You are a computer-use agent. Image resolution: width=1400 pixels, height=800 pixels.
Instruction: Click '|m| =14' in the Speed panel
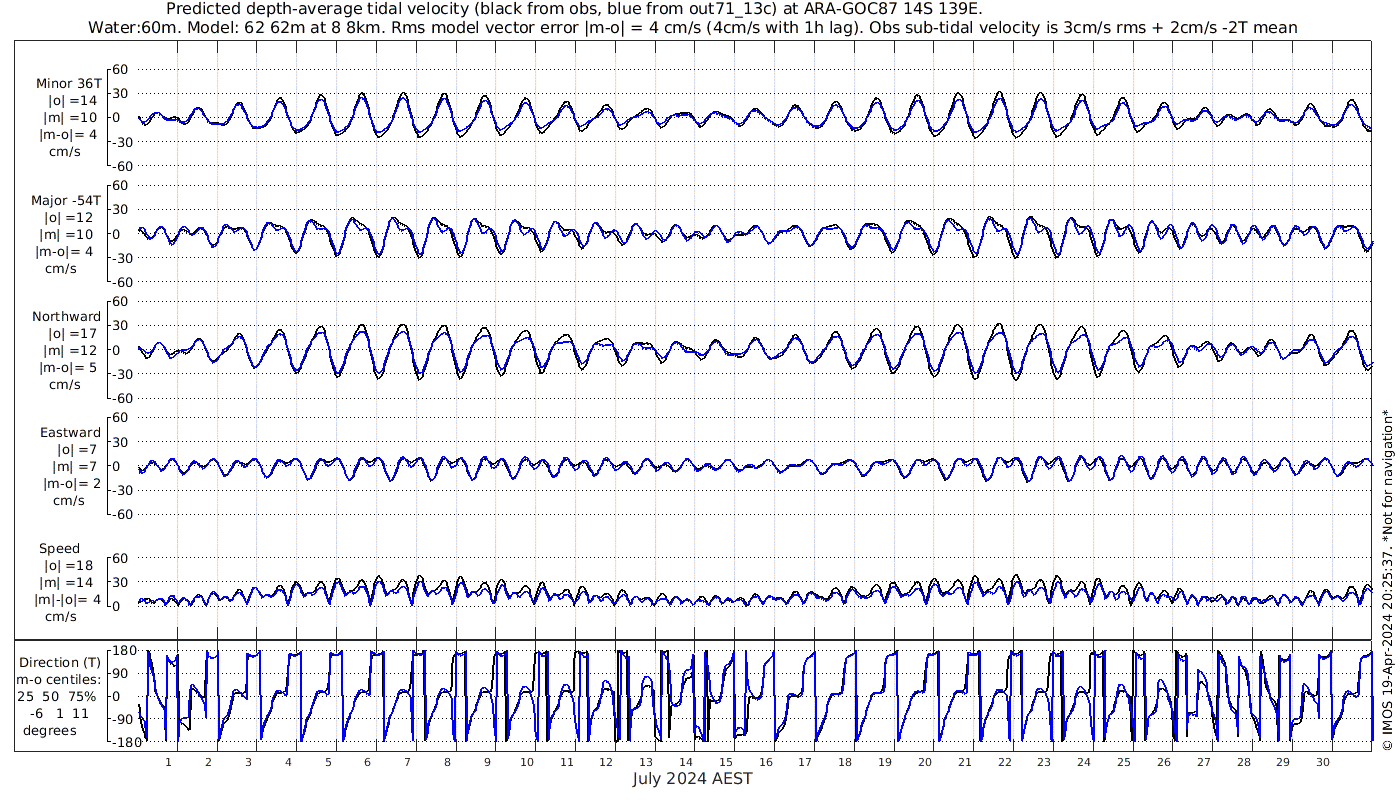(x=69, y=583)
